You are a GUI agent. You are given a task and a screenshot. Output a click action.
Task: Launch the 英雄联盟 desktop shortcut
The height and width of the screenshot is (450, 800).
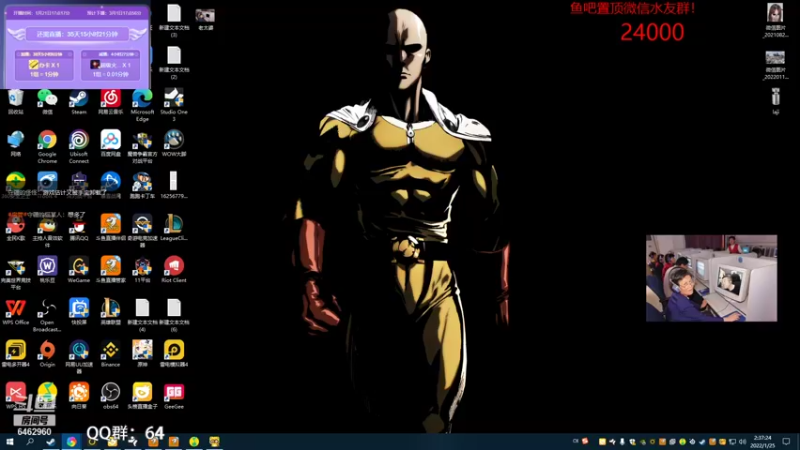[111, 312]
